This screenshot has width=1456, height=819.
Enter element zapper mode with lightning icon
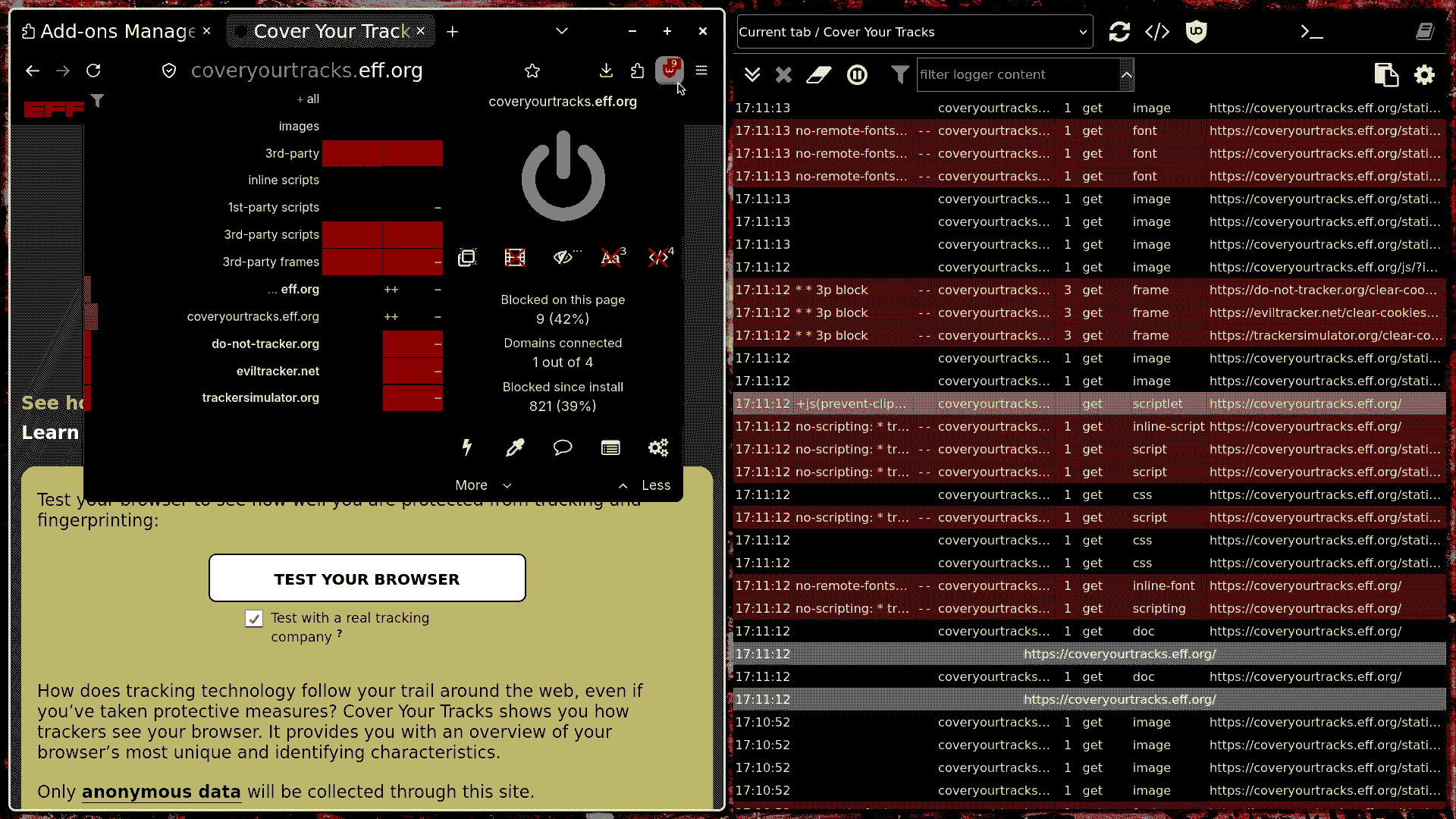(467, 447)
